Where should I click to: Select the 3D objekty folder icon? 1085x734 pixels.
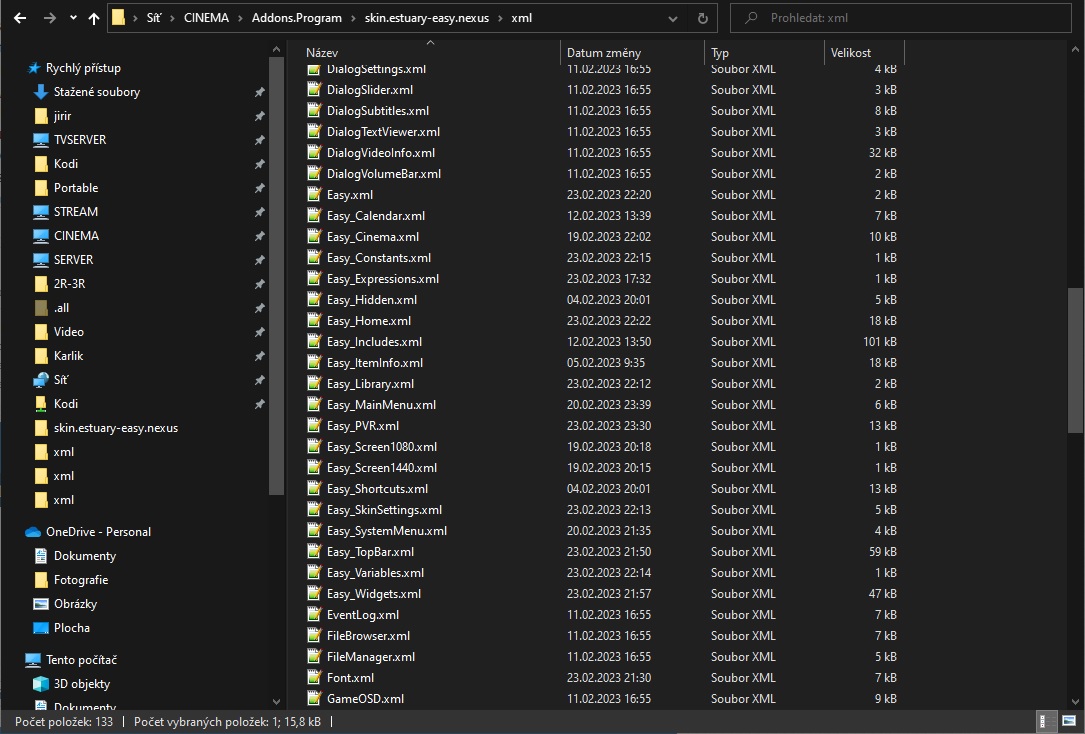tap(41, 684)
